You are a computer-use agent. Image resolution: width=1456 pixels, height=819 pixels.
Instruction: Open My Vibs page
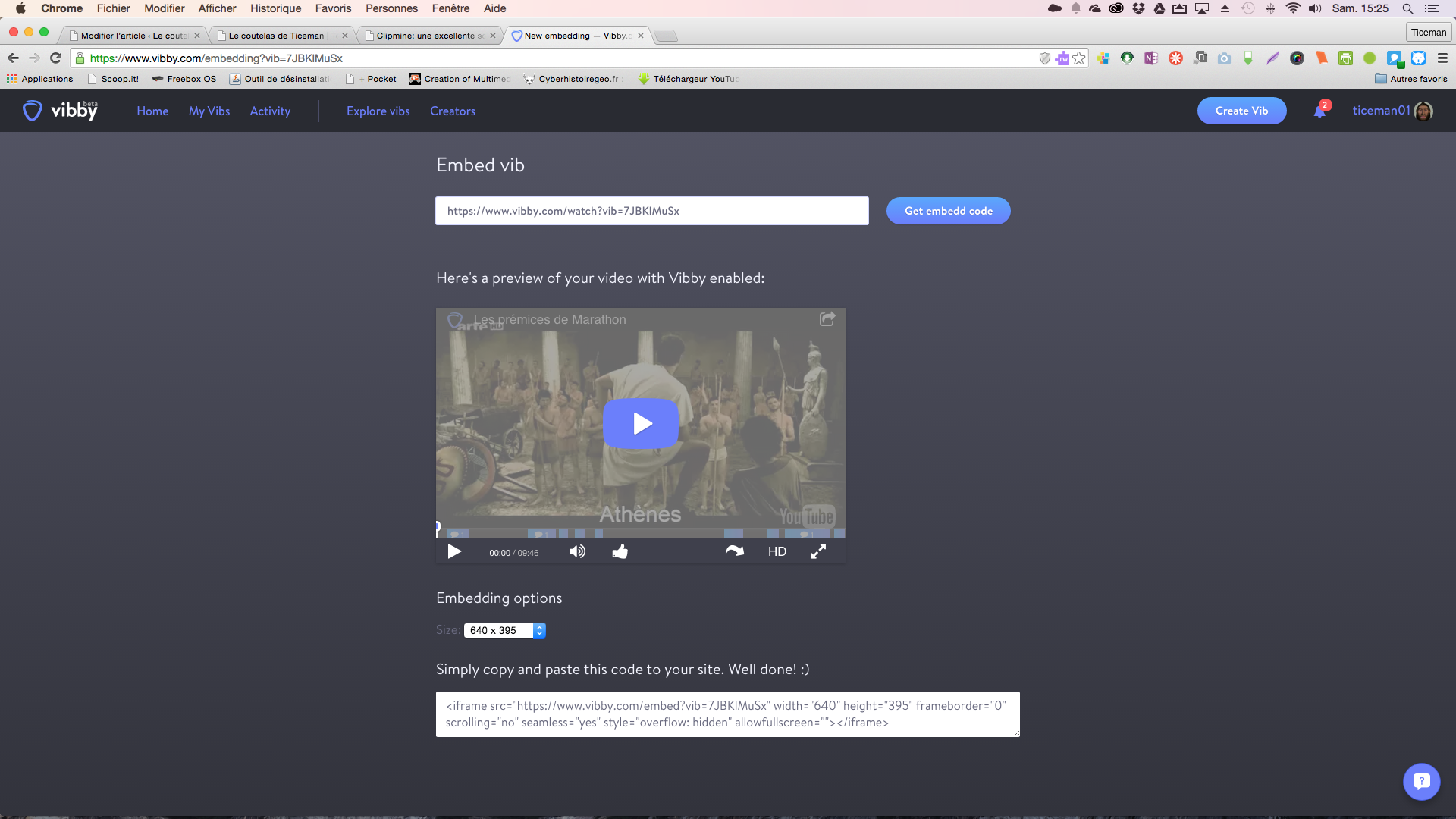click(209, 111)
